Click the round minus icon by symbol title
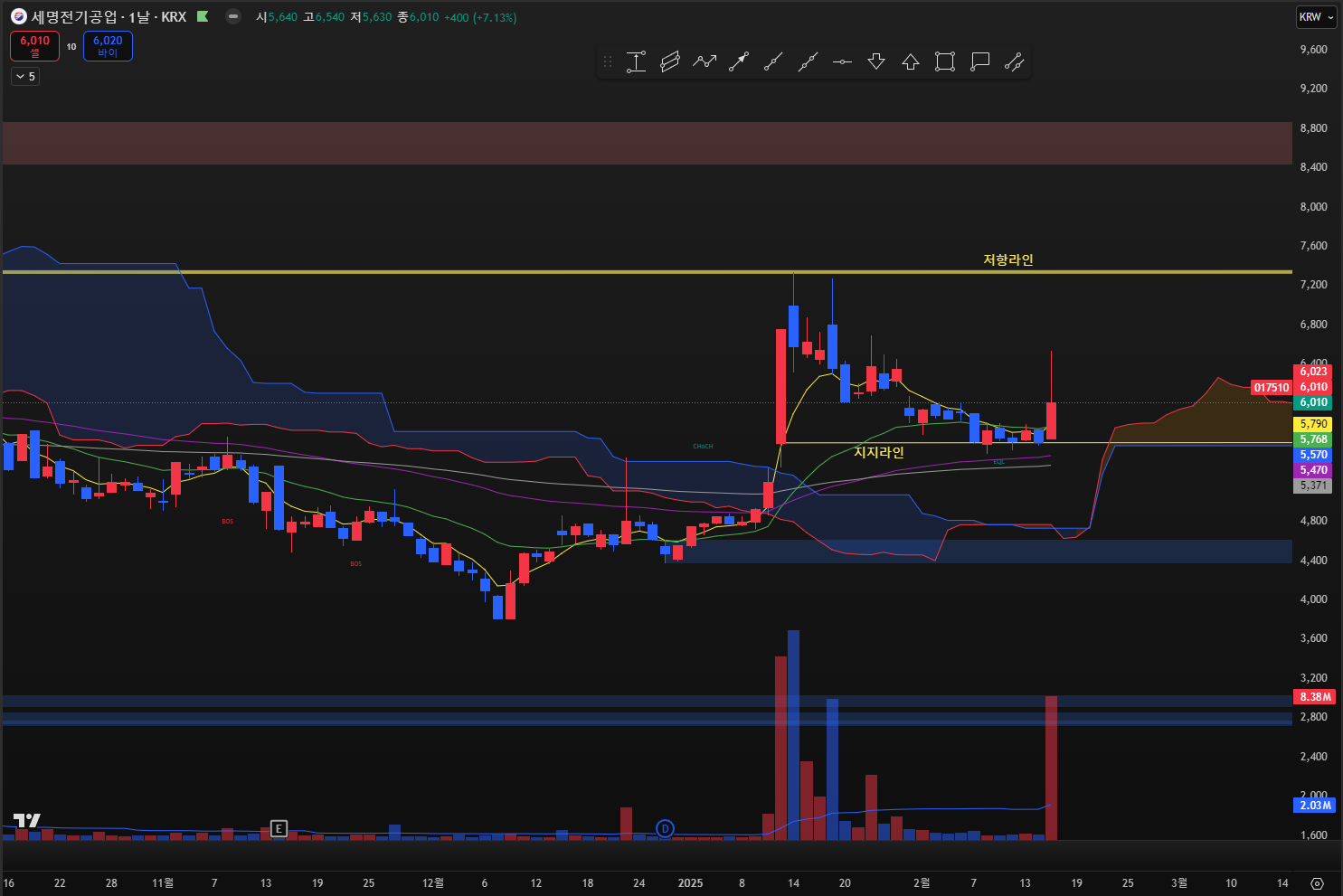This screenshot has width=1343, height=896. click(233, 16)
